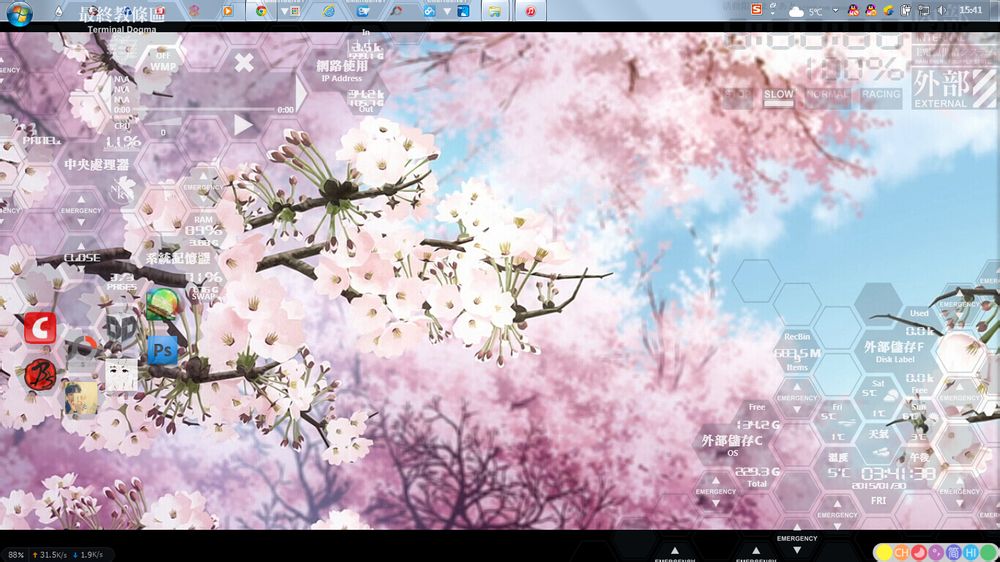Click the volume speaker tray icon
The height and width of the screenshot is (562, 1000).
coord(941,11)
